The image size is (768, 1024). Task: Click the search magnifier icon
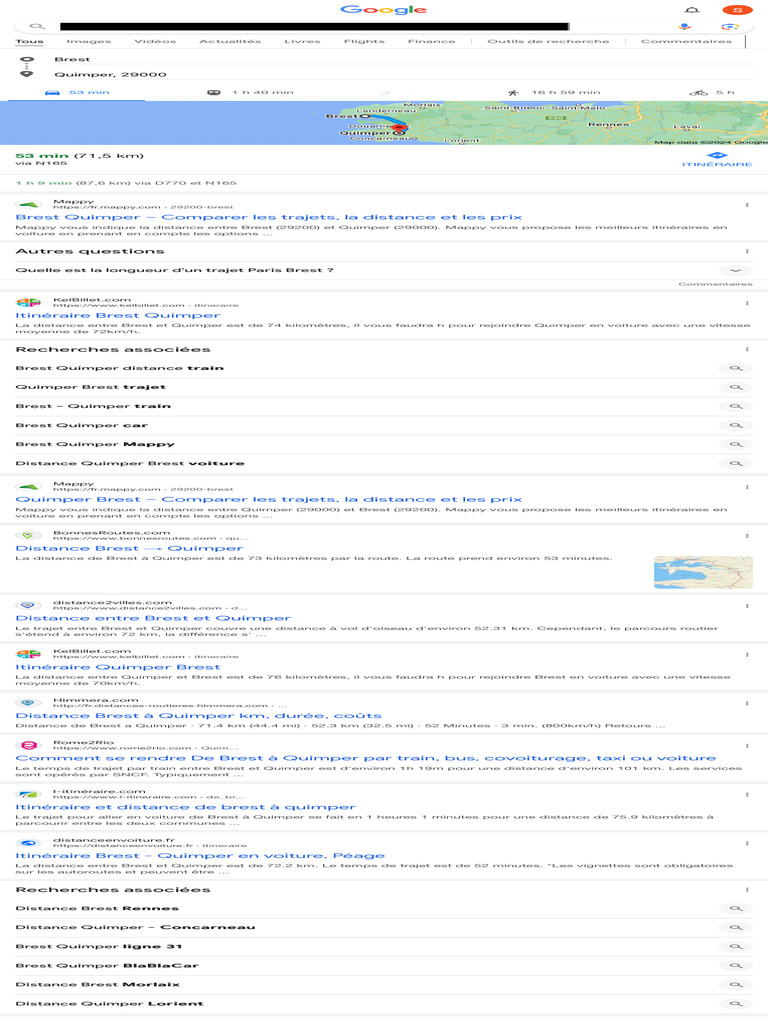(37, 26)
